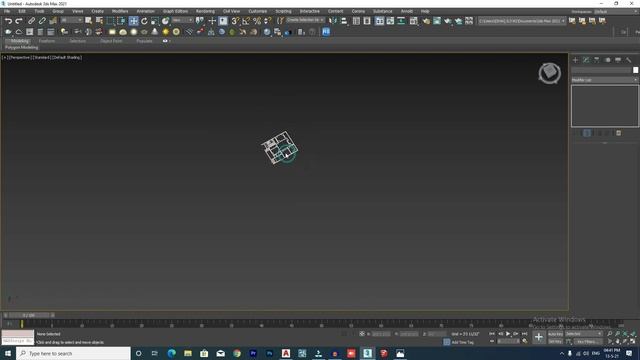Click the Redo arrow icon
The image size is (640, 360).
click(19, 21)
